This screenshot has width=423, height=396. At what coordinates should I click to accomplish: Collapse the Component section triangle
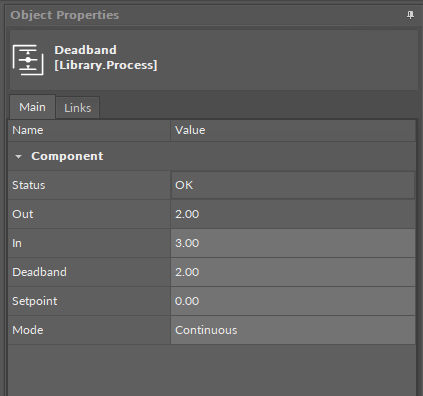click(18, 156)
